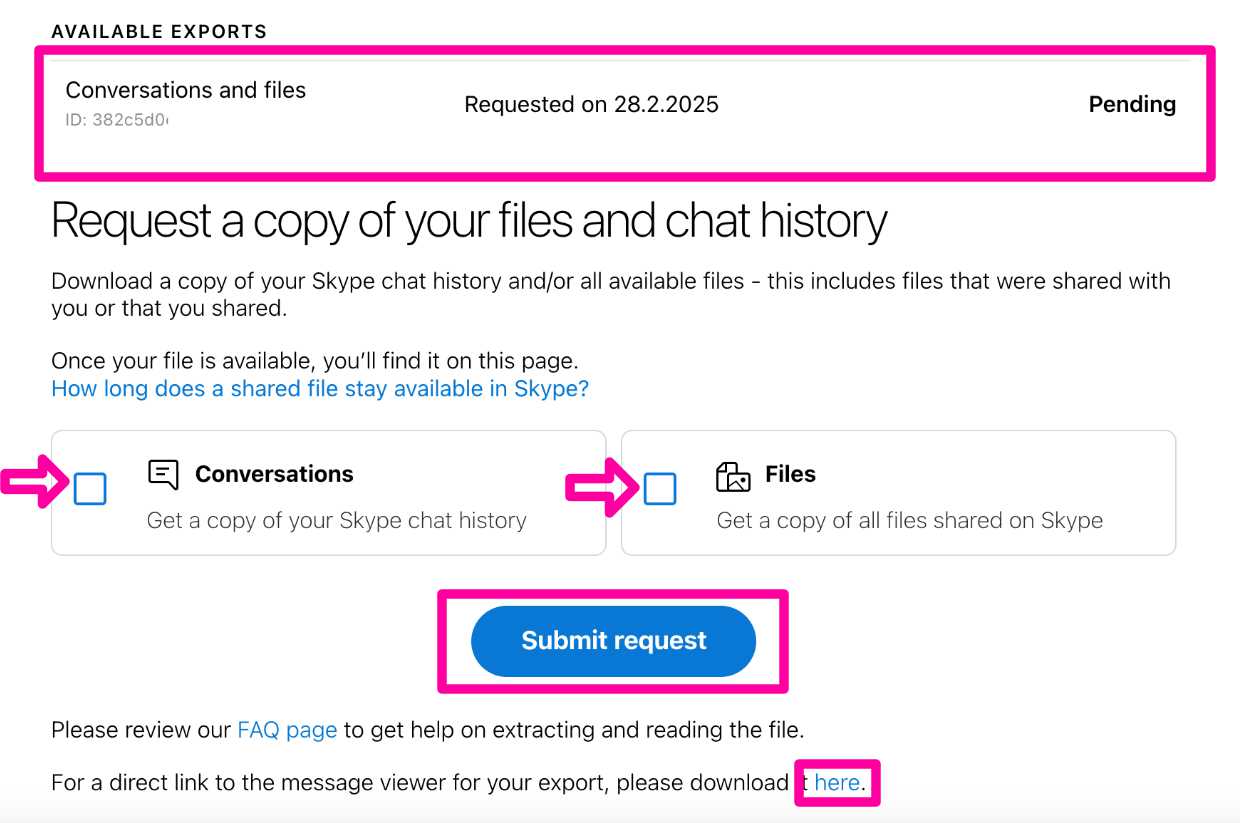Click the Pending status of the export
This screenshot has width=1240, height=823.
[x=1132, y=104]
